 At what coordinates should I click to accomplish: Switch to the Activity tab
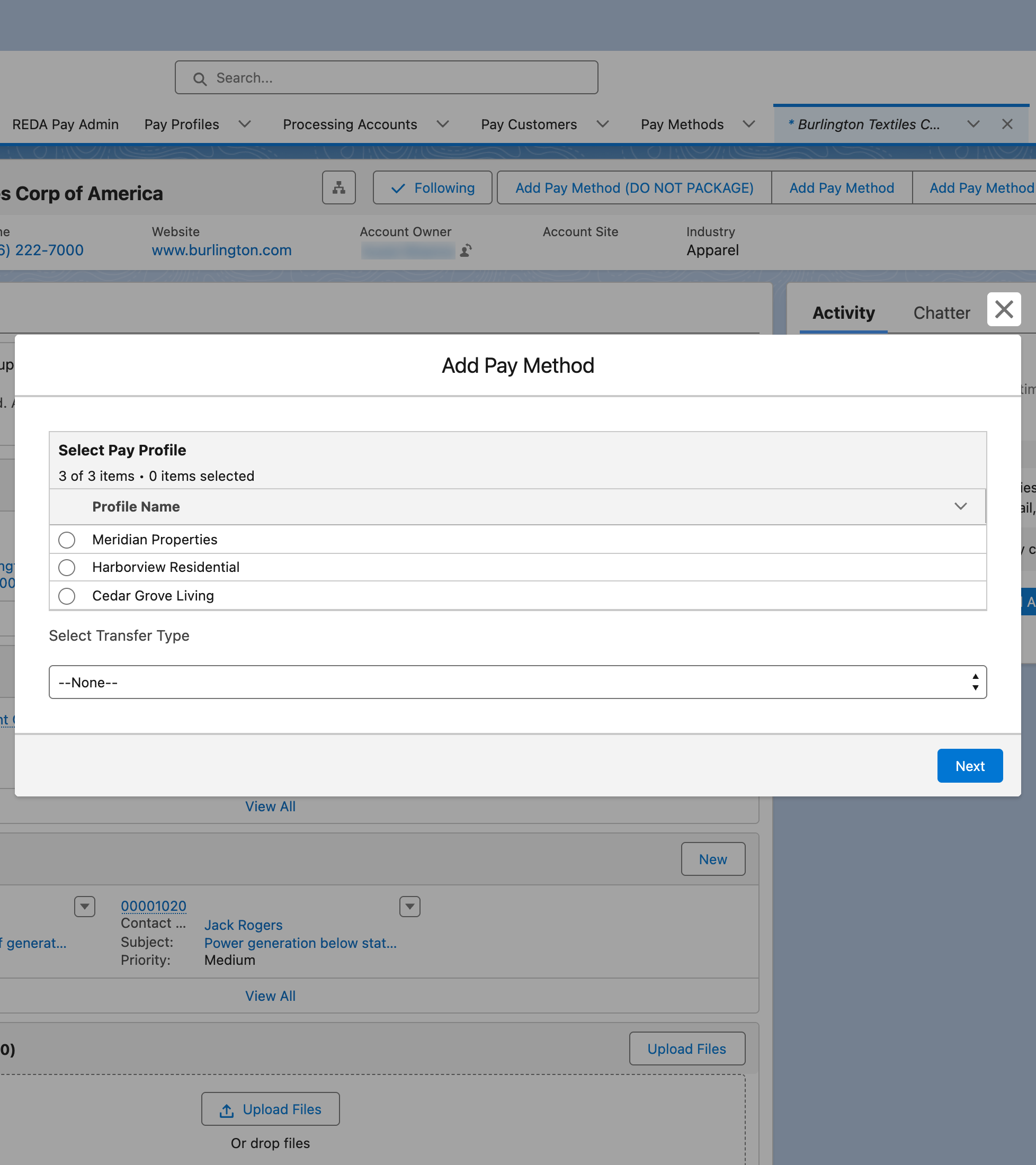click(843, 313)
